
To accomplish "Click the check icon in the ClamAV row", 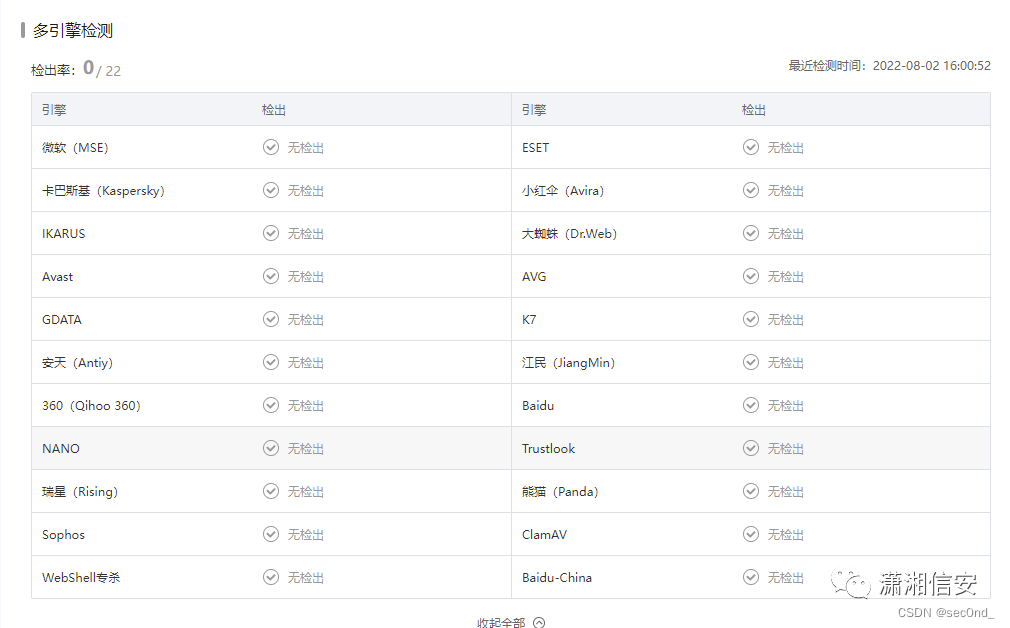I will click(751, 535).
